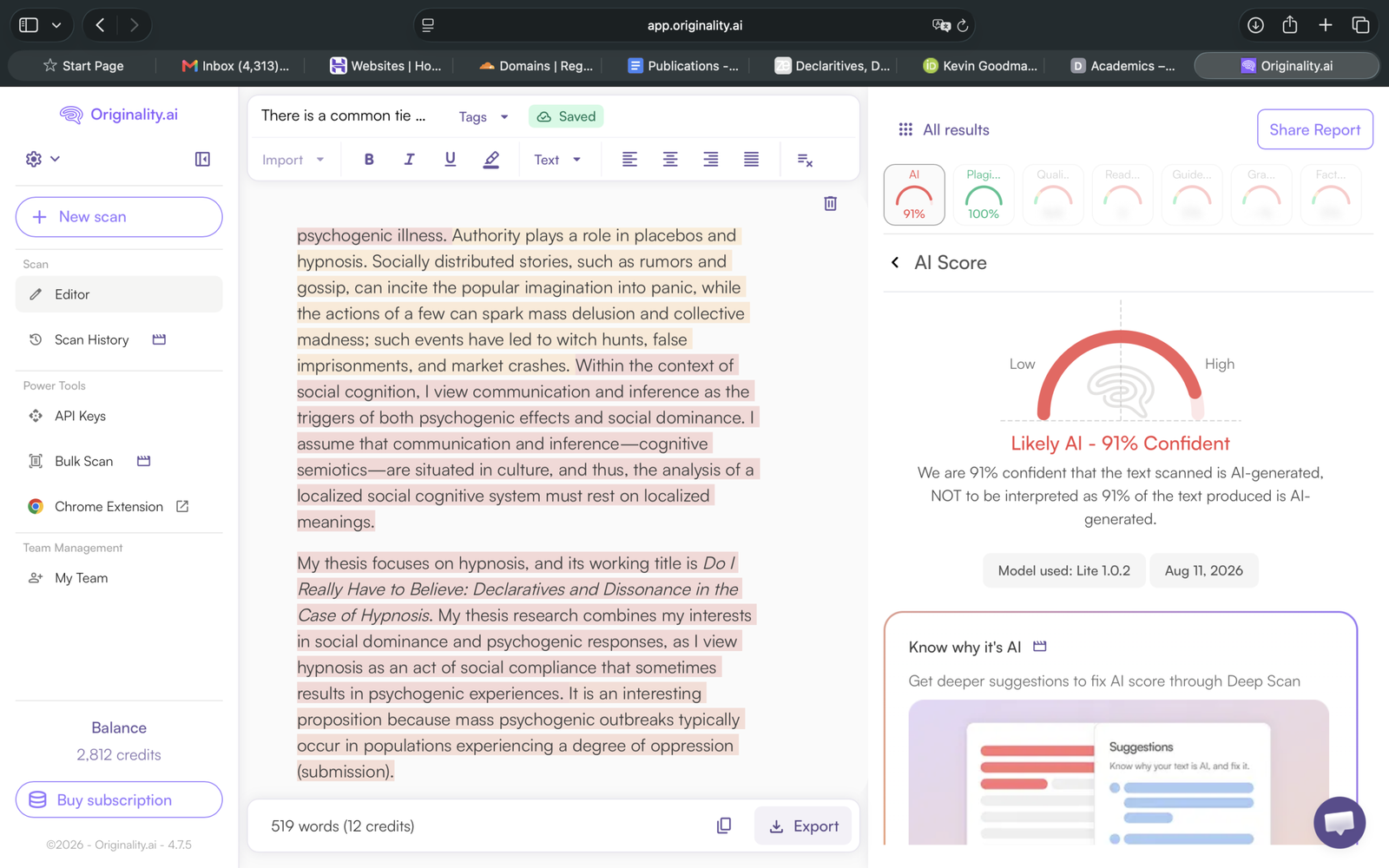Viewport: 1389px width, 868px height.
Task: Delete document with trash icon
Action: (831, 203)
